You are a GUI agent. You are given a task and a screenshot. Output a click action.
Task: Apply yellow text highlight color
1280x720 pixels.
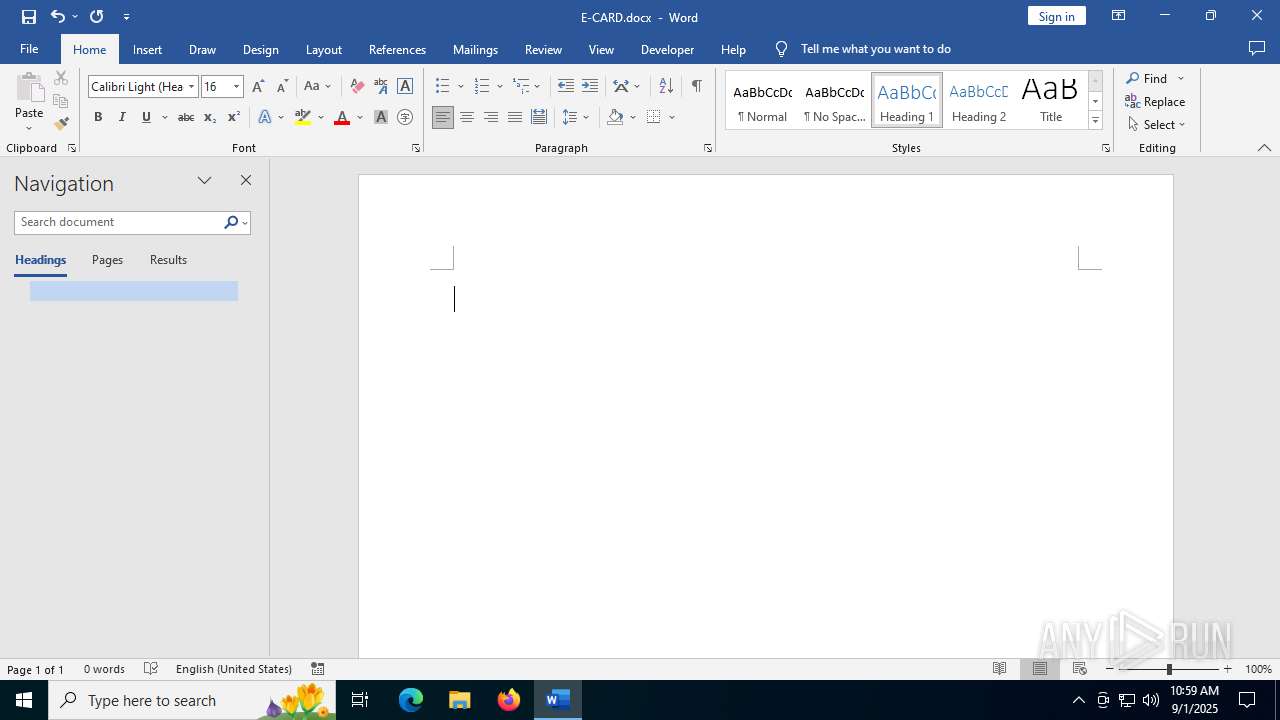[x=303, y=117]
